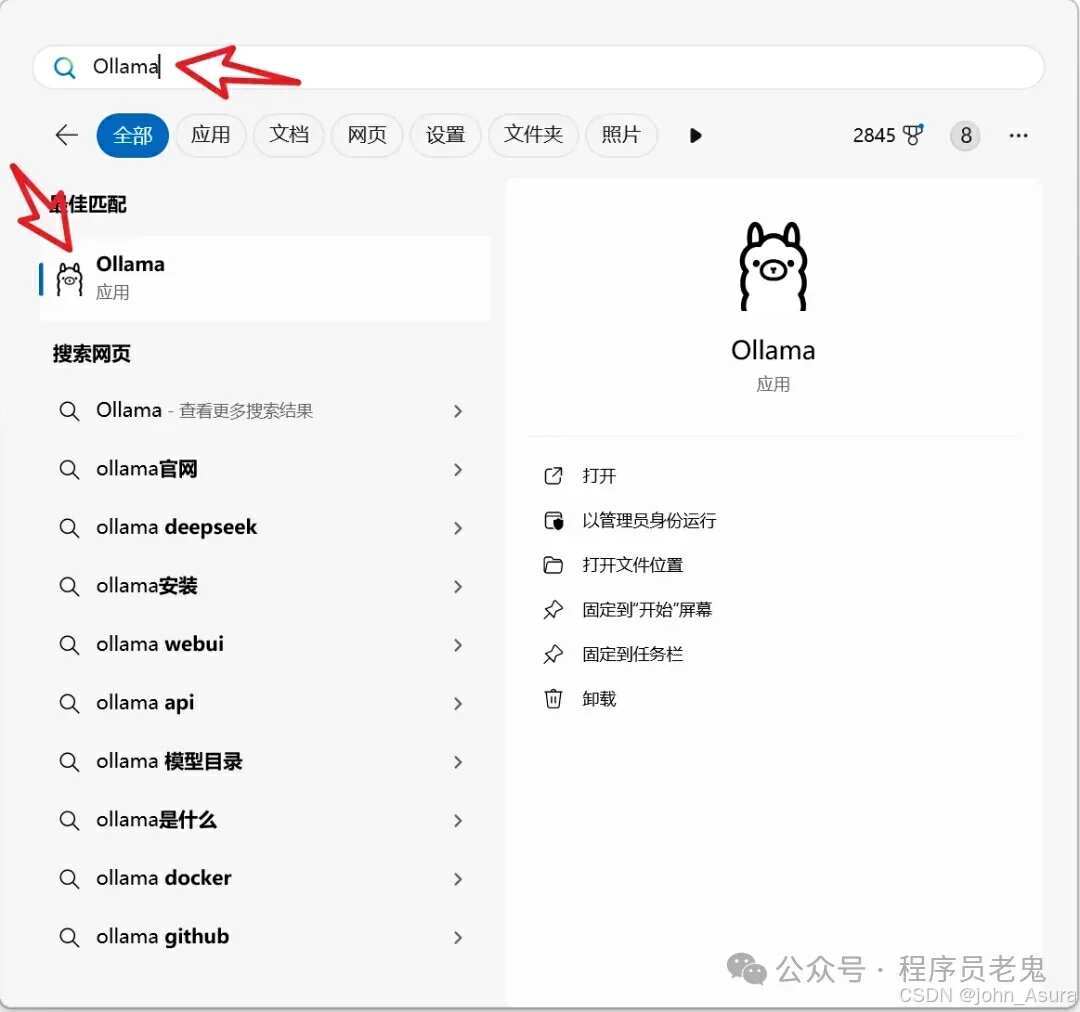The image size is (1080, 1012).
Task: Select the 全部 filter tab
Action: [133, 135]
